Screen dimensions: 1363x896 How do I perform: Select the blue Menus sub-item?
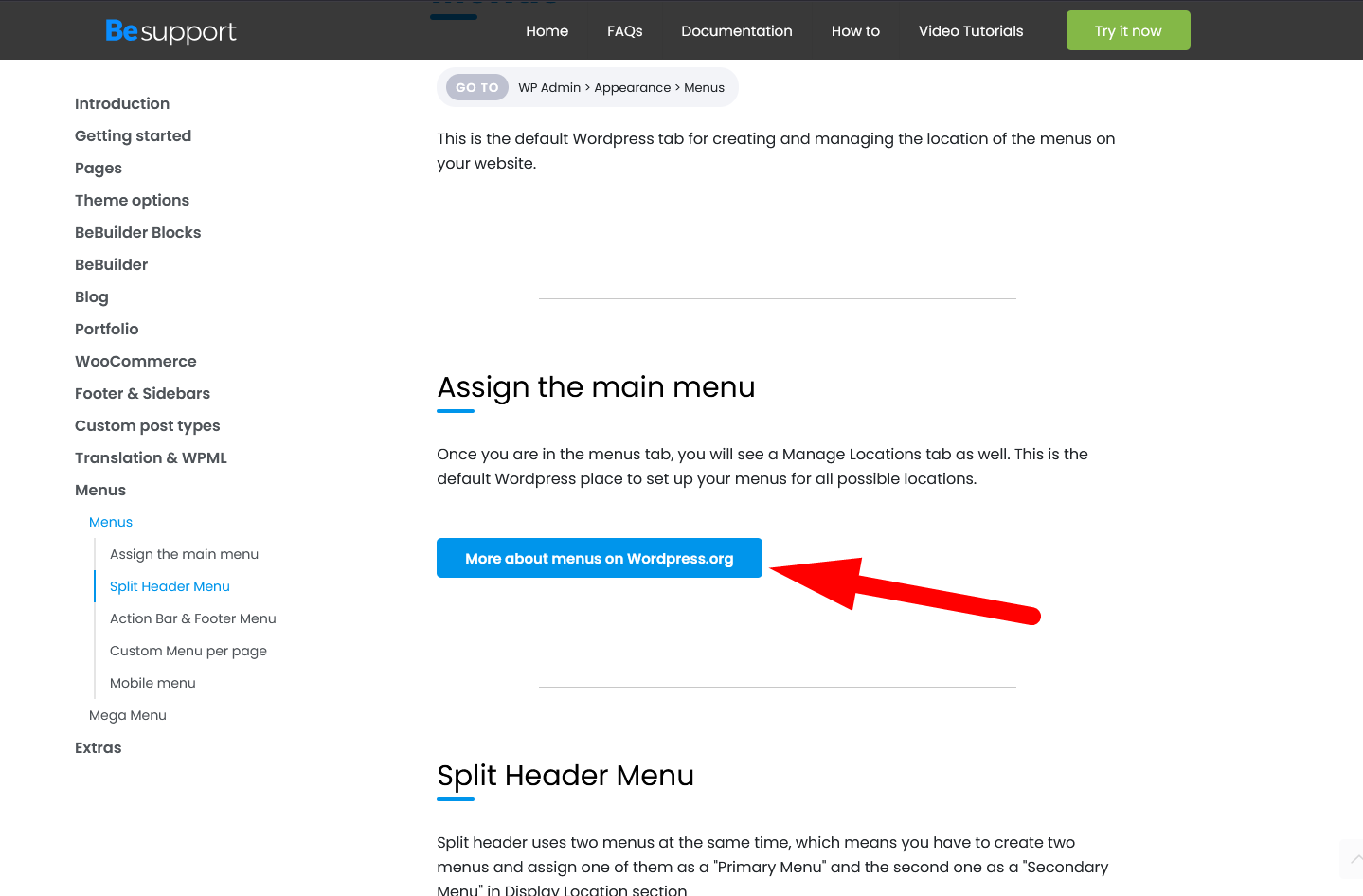pos(111,522)
